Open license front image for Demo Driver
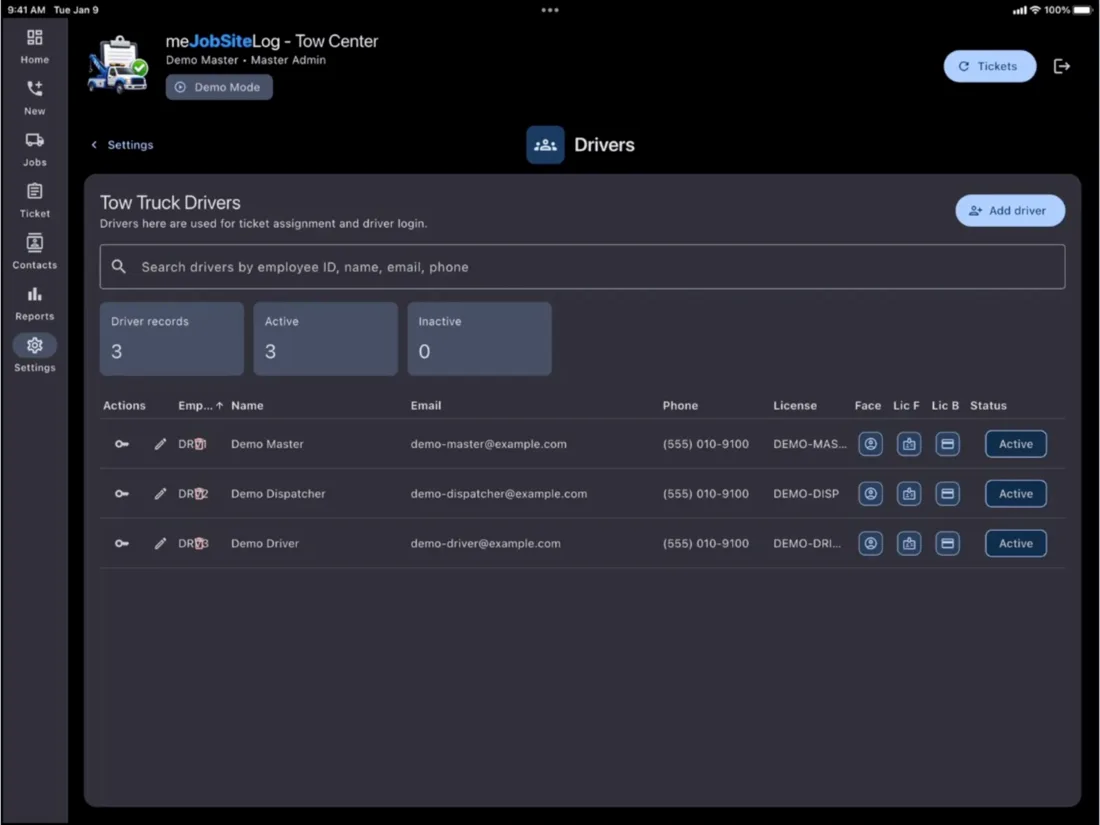The width and height of the screenshot is (1100, 825). coord(909,544)
